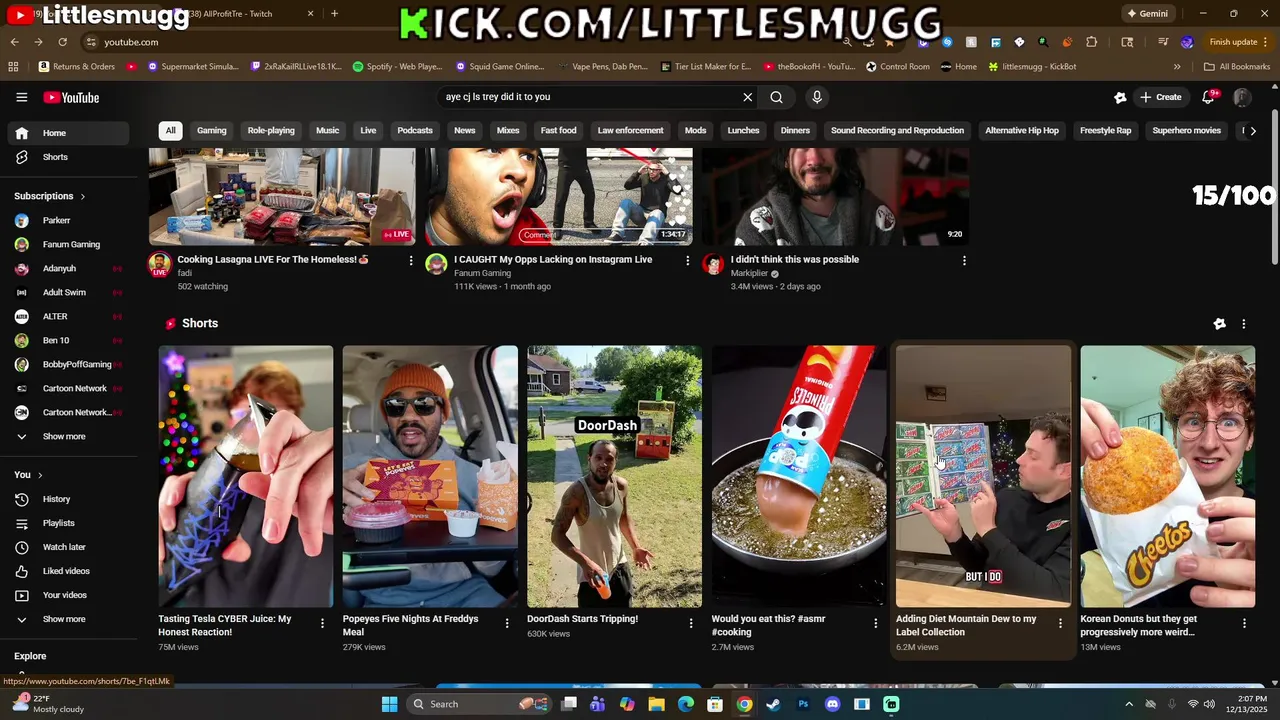Clear the search box with X
This screenshot has width=1280, height=720.
(x=747, y=97)
